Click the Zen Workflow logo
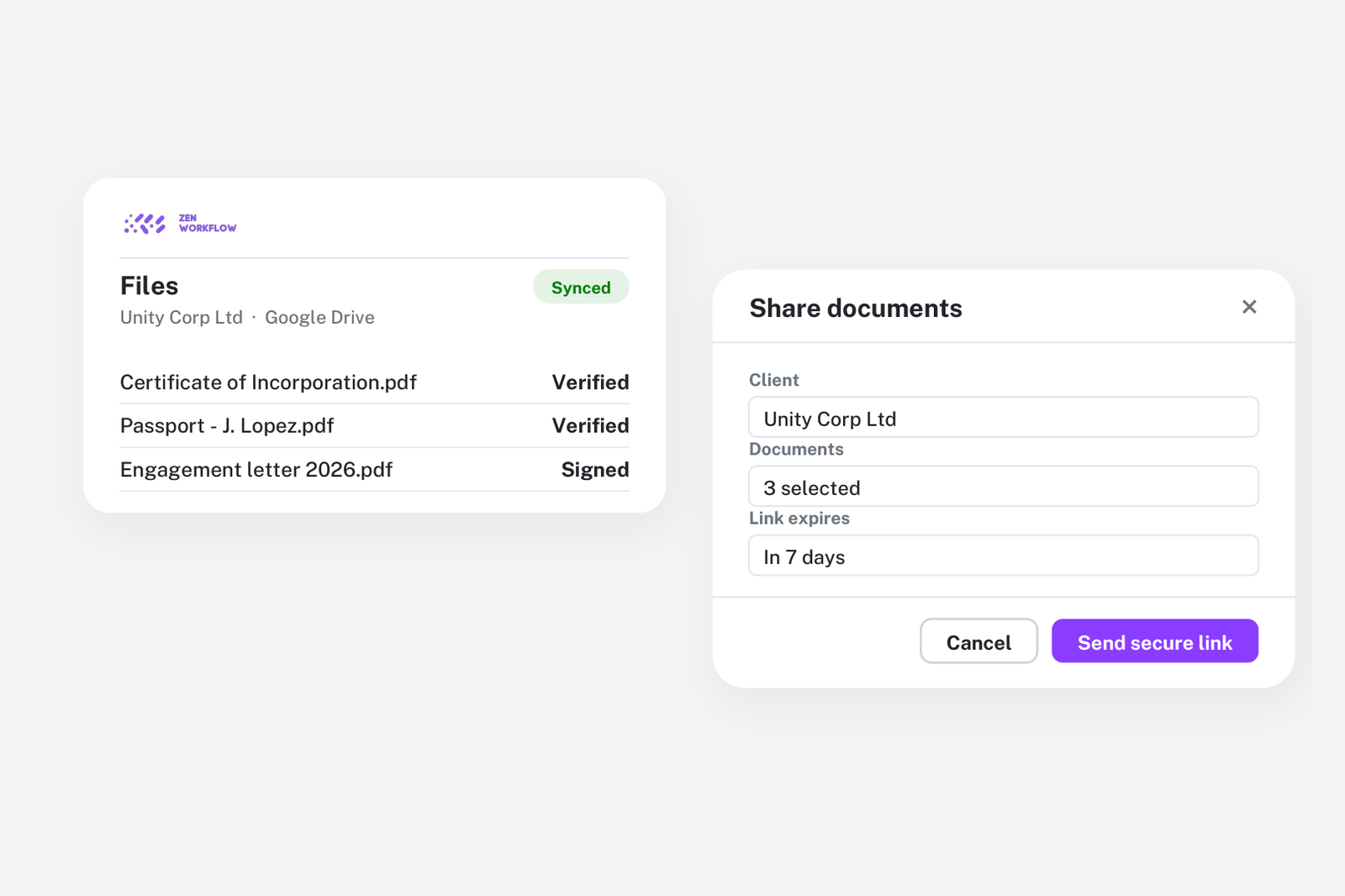This screenshot has width=1345, height=896. (180, 224)
